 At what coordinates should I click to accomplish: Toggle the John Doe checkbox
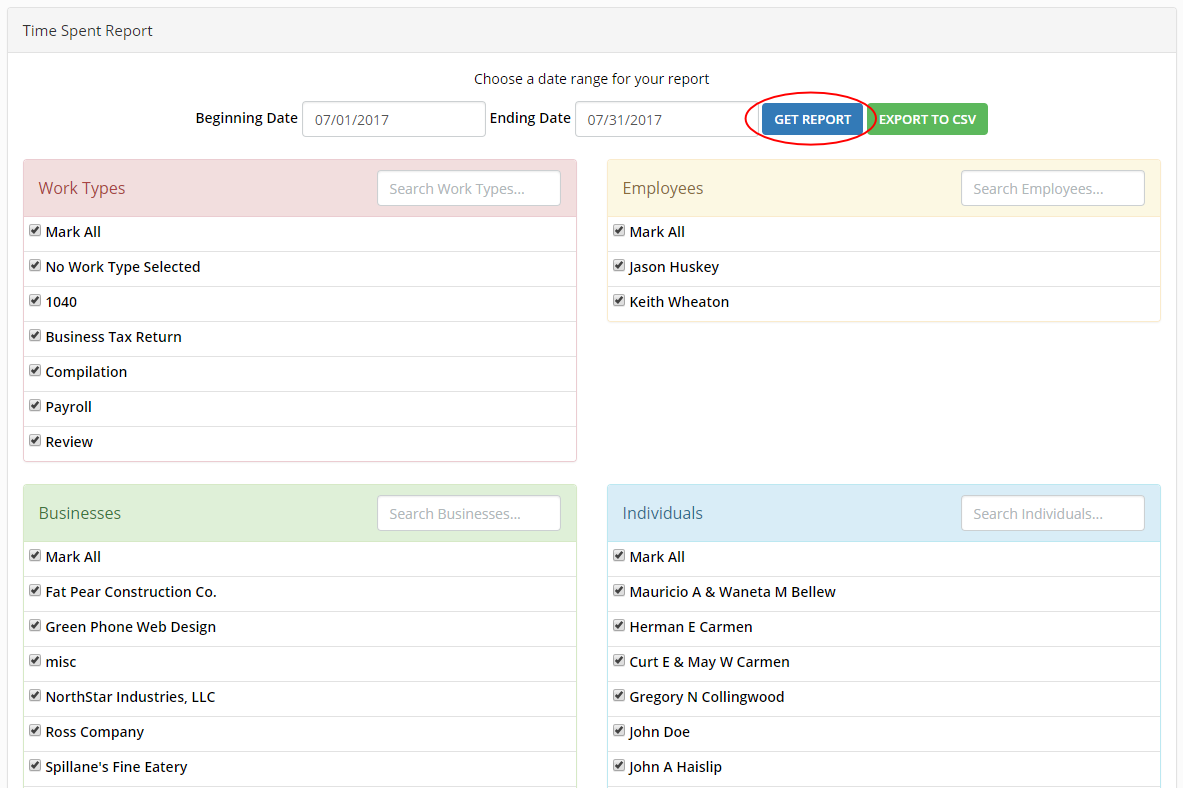(x=619, y=730)
